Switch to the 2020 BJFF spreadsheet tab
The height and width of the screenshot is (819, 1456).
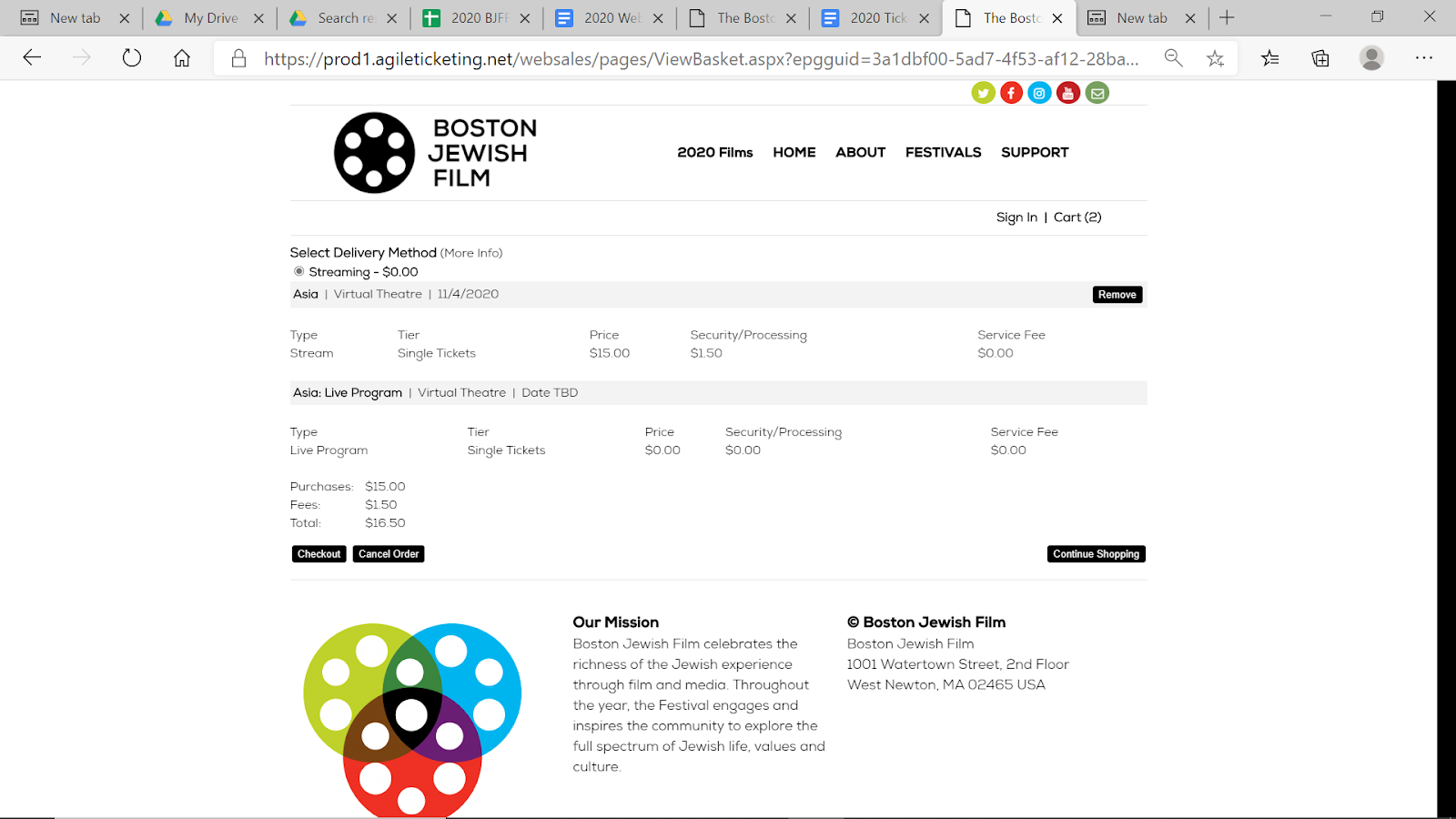click(475, 18)
